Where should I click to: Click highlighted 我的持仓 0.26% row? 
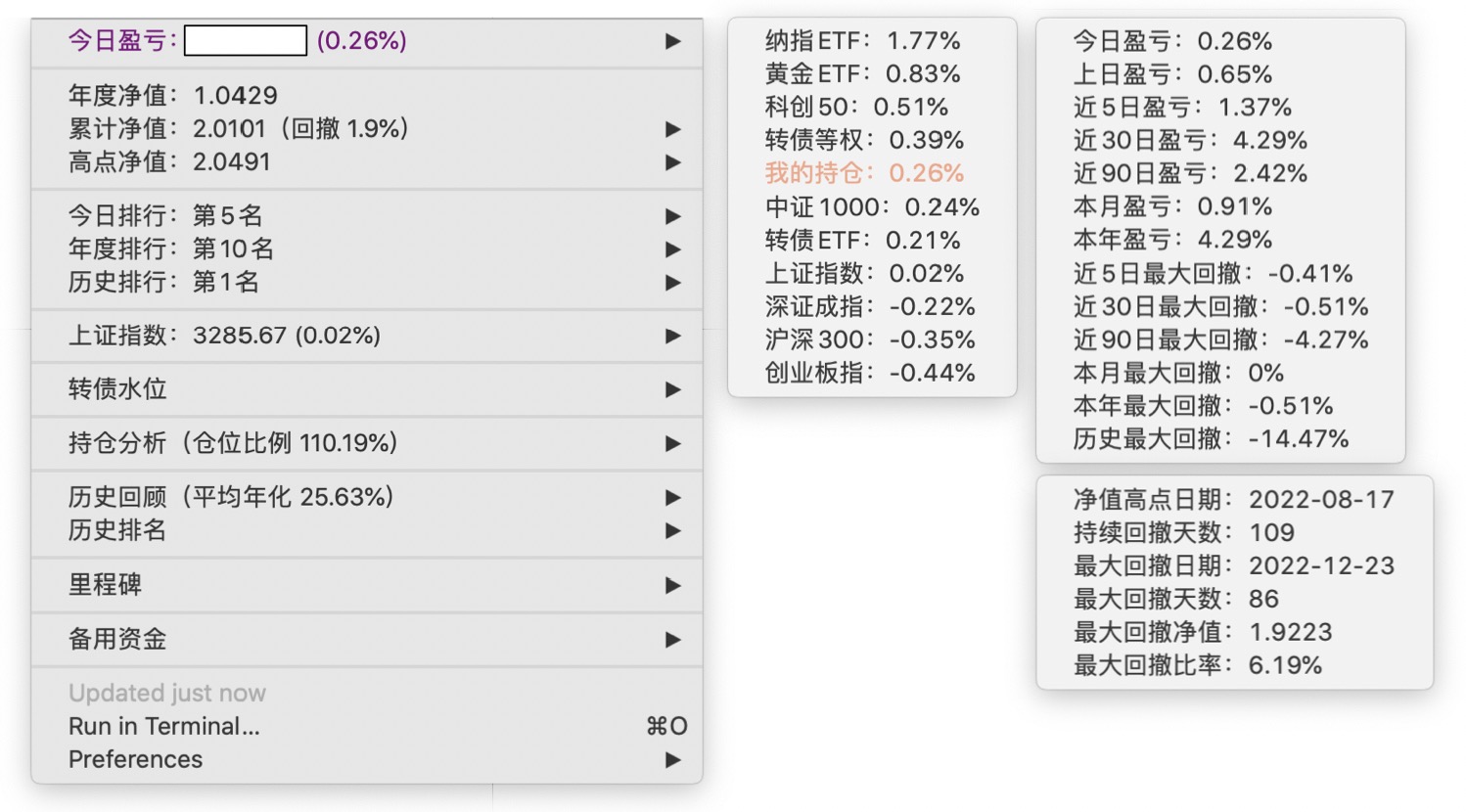point(864,173)
